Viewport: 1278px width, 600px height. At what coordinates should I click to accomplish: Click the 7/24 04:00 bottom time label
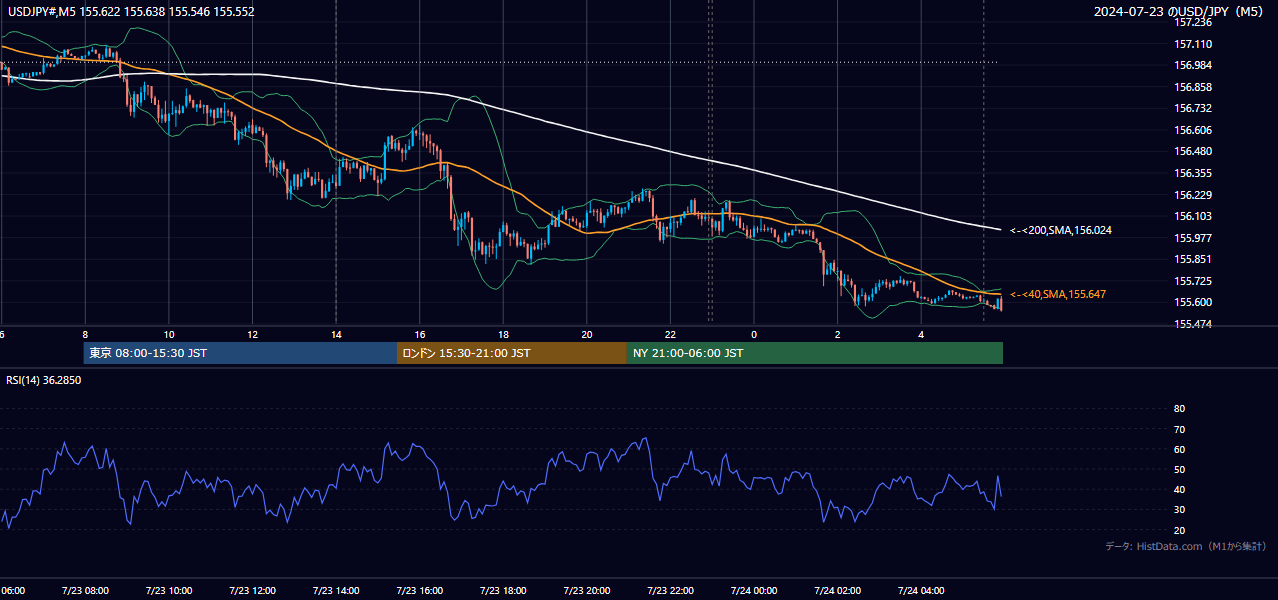click(921, 590)
